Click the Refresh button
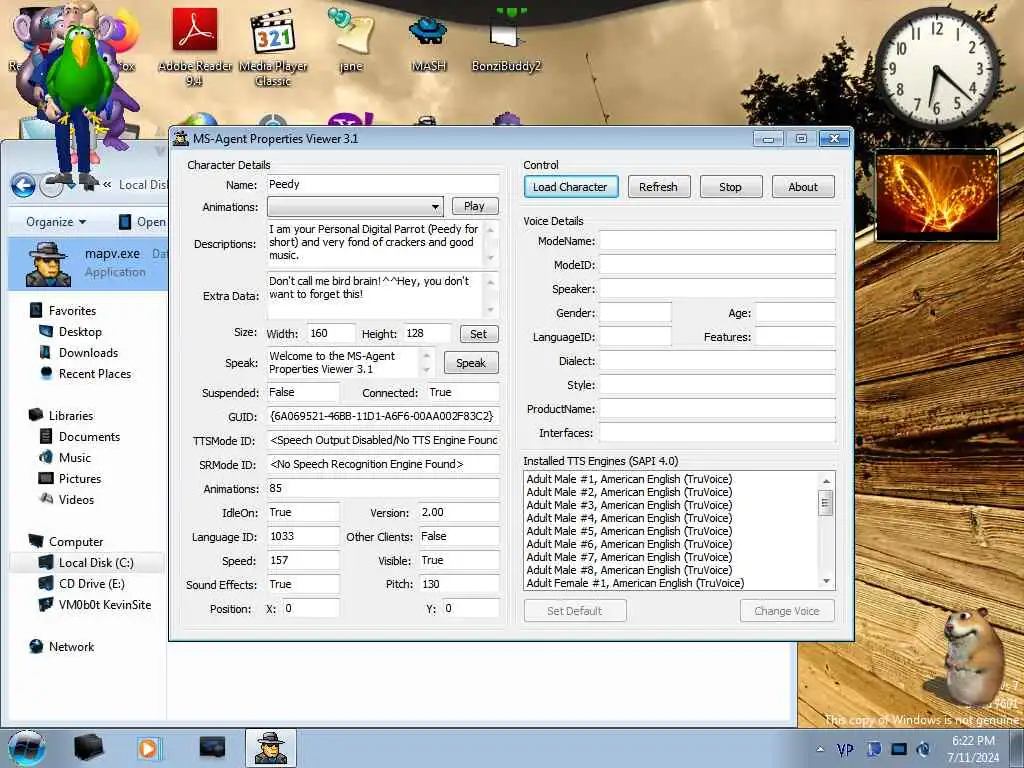This screenshot has height=768, width=1024. pos(658,187)
